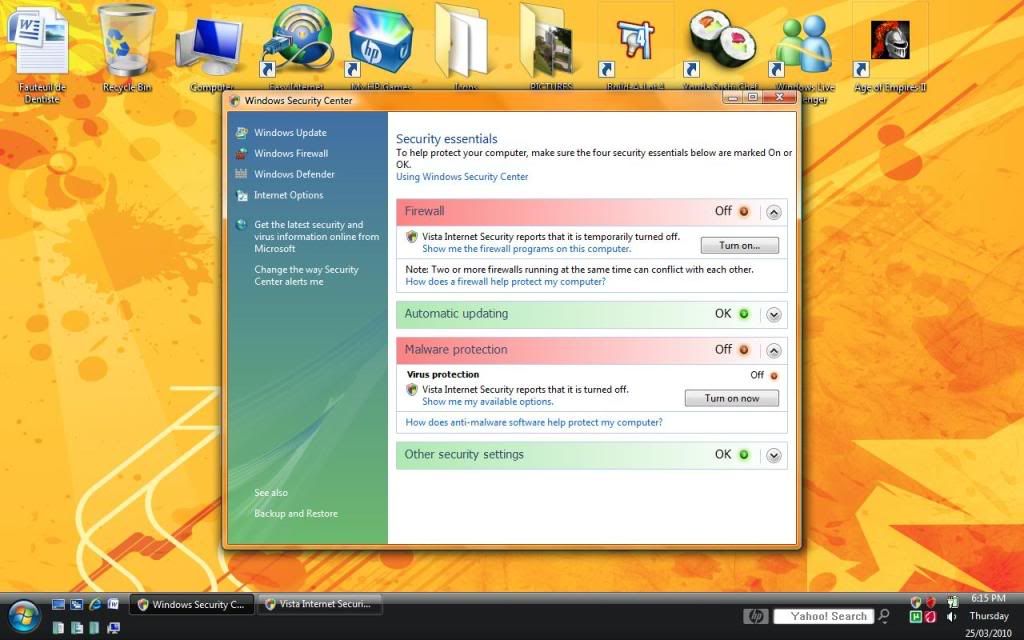The width and height of the screenshot is (1024, 640).
Task: Click the Other security settings section header
Action: click(591, 455)
